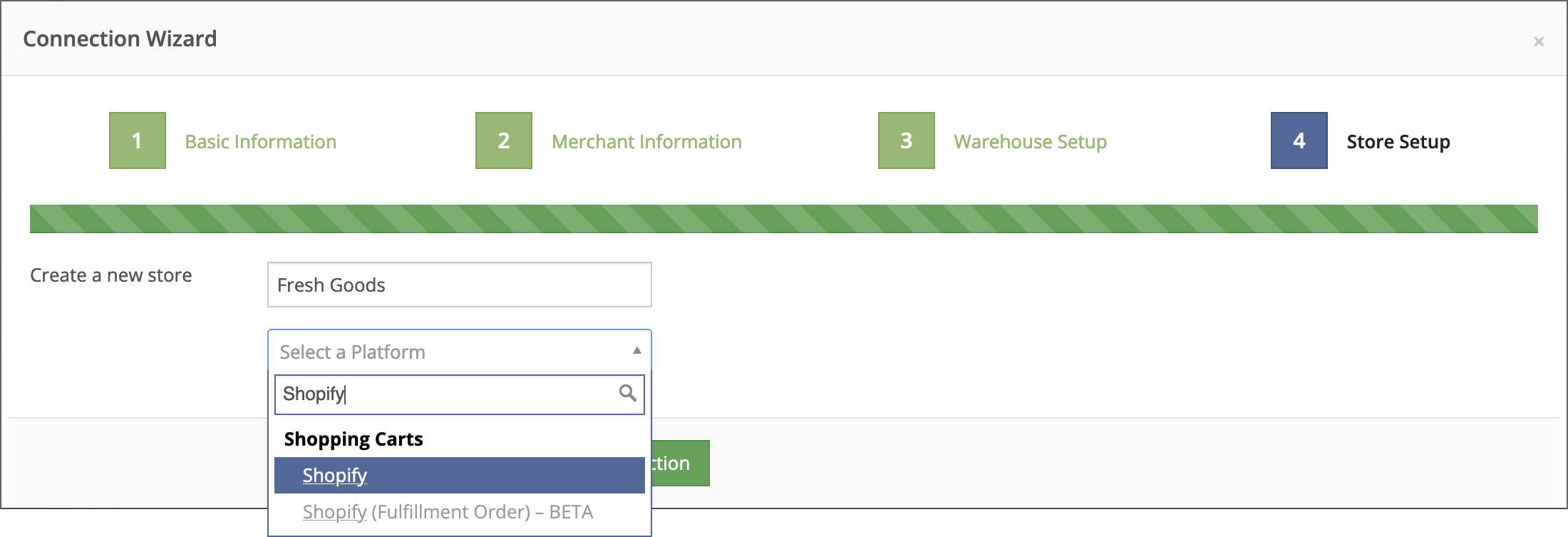
Task: Focus the Fresh Goods store name field
Action: click(459, 285)
